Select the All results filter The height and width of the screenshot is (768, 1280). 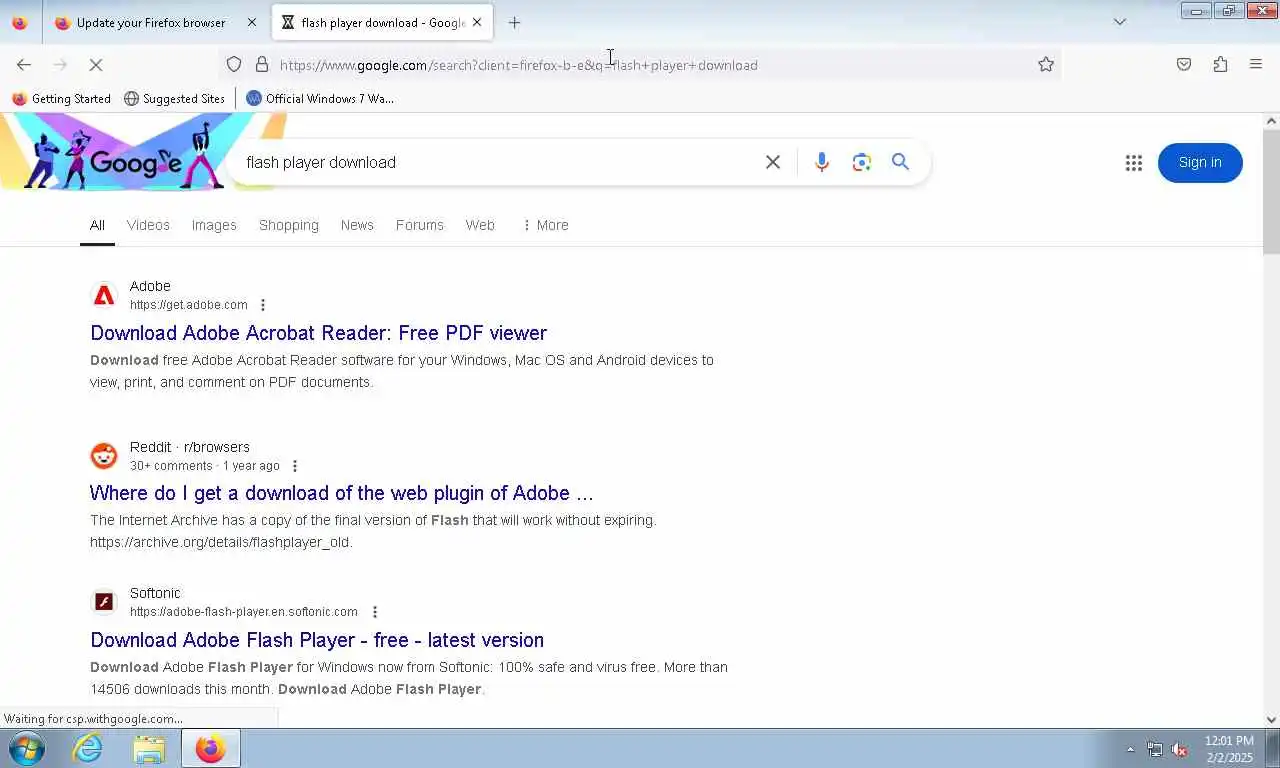(x=97, y=225)
